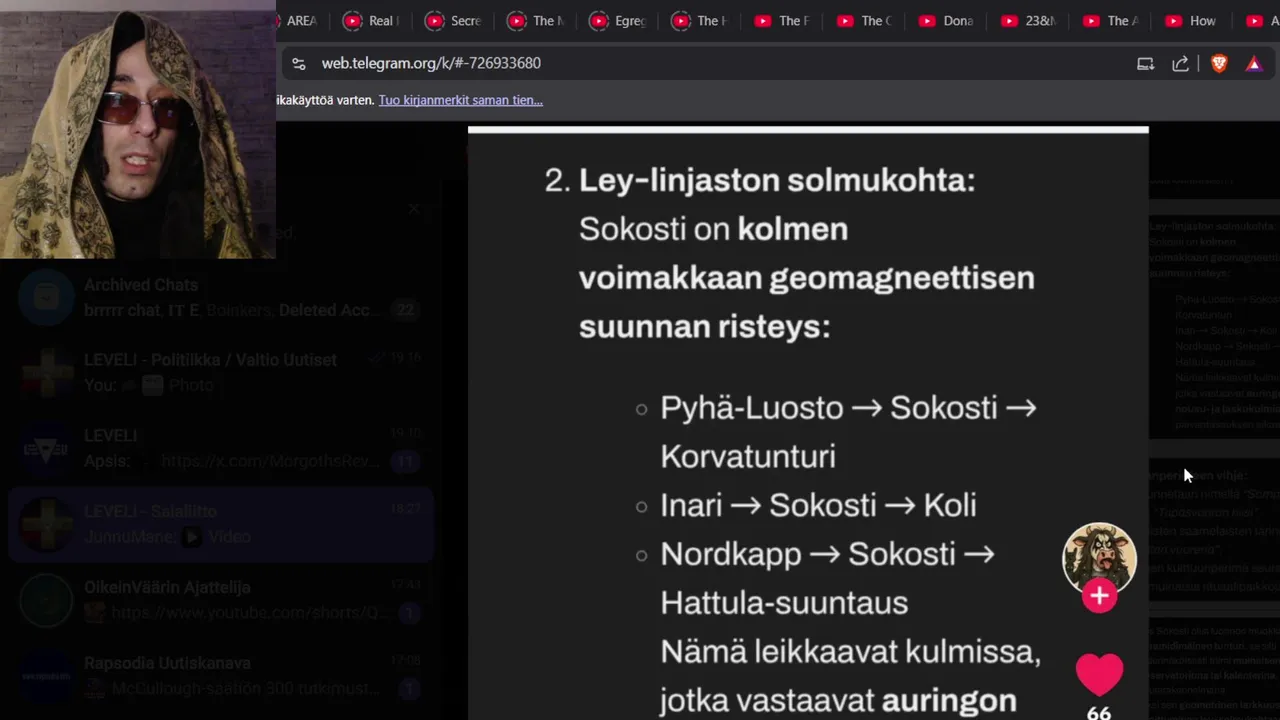Click the LEVELI - Politiikka chat avatar
Viewport: 1280px width, 720px height.
46,372
